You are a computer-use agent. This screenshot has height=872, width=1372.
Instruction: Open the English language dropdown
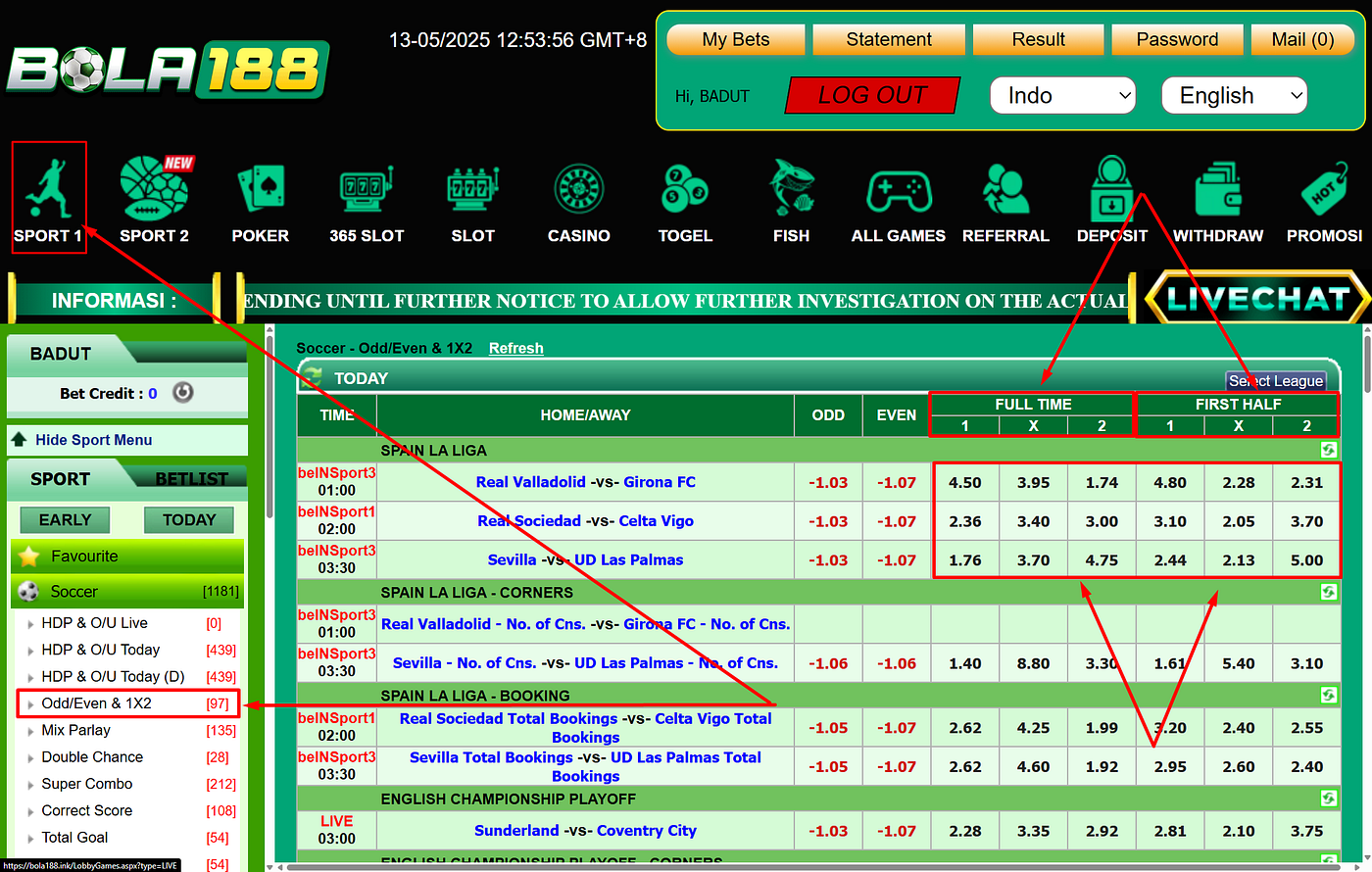pyautogui.click(x=1235, y=95)
